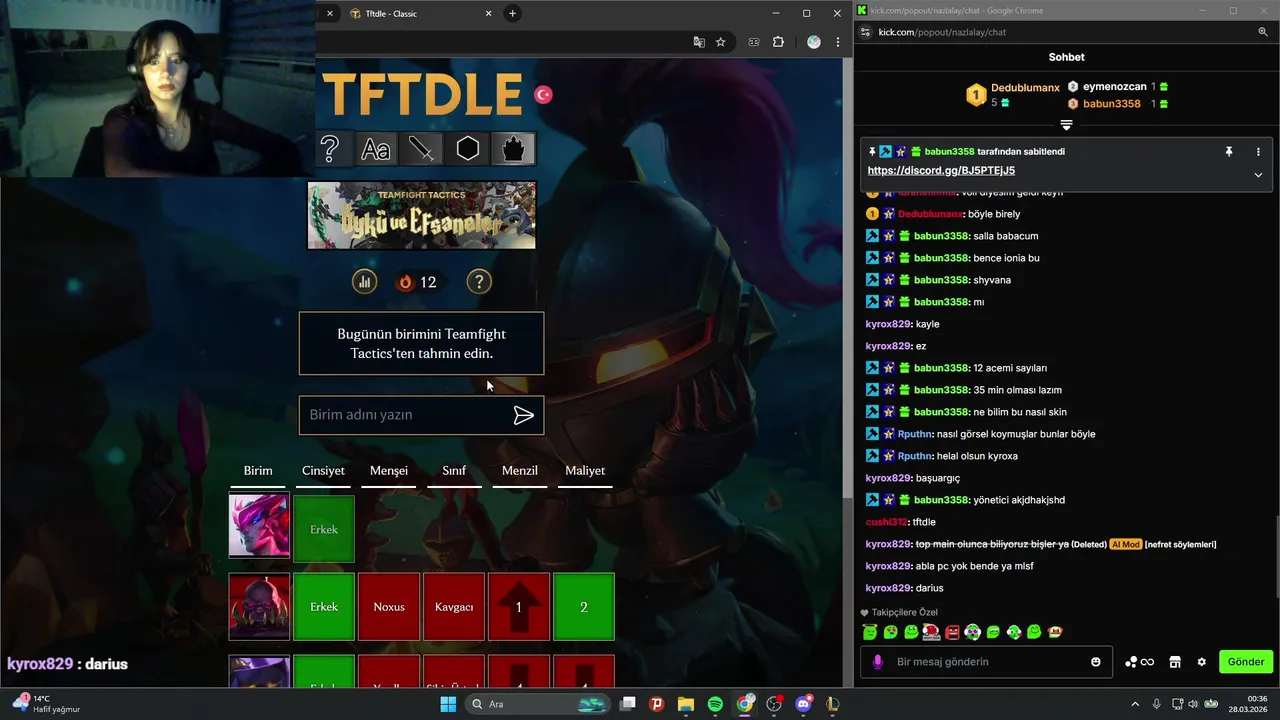Click the purple microphone icon in chat

point(877,662)
